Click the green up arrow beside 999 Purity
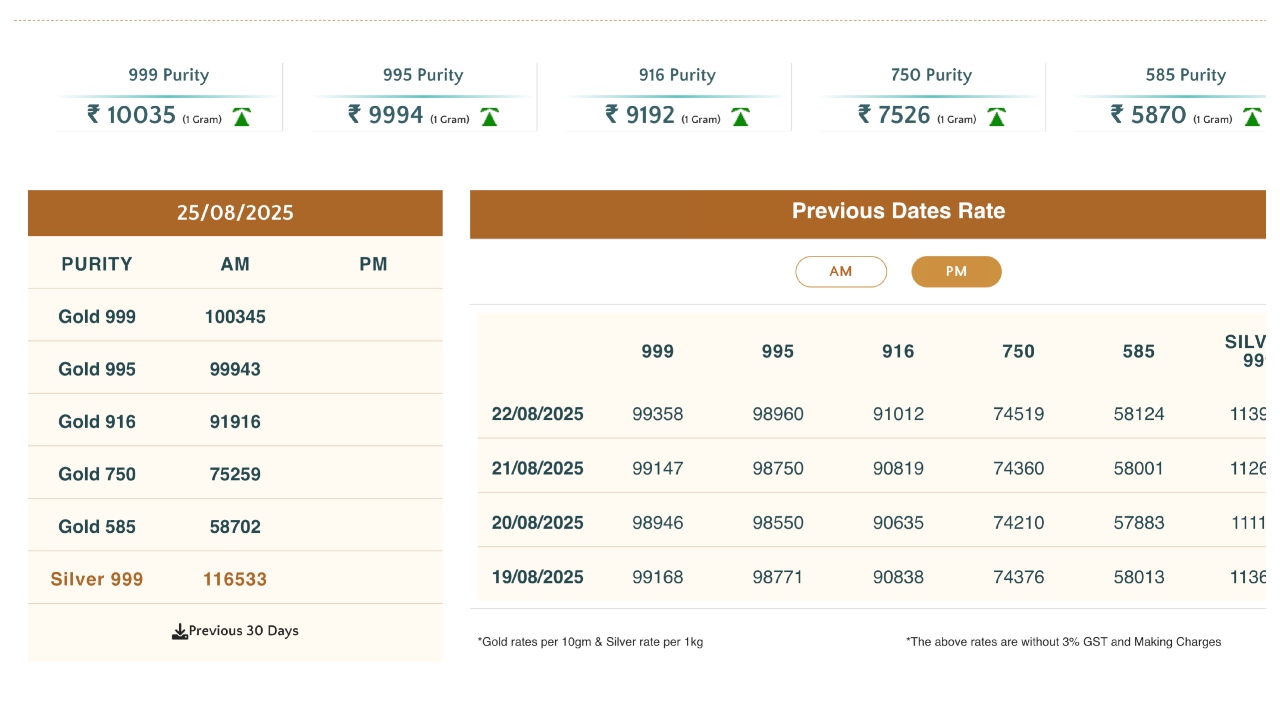 pos(241,117)
